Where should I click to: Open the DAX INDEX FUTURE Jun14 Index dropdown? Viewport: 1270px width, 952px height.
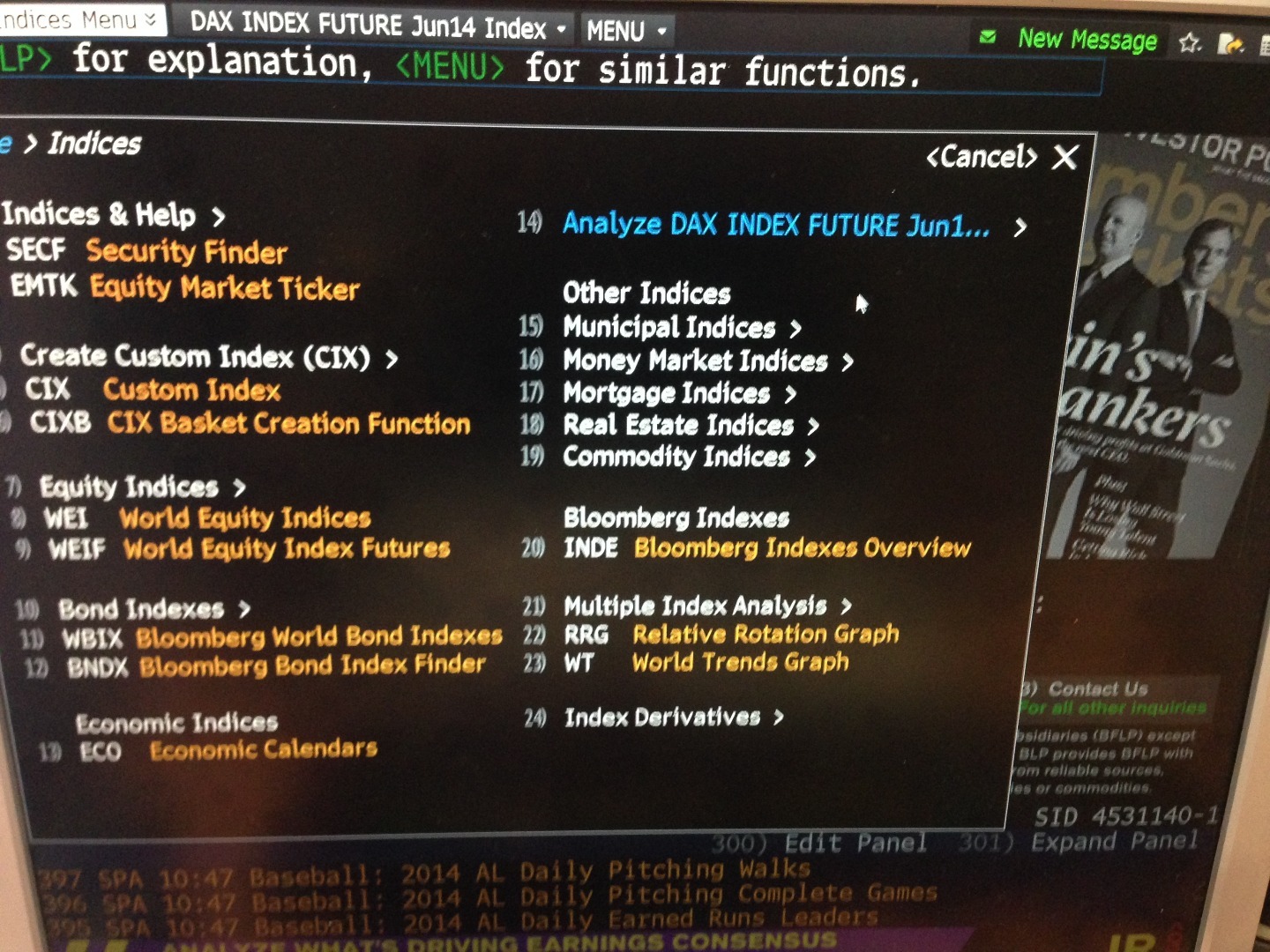tap(378, 25)
